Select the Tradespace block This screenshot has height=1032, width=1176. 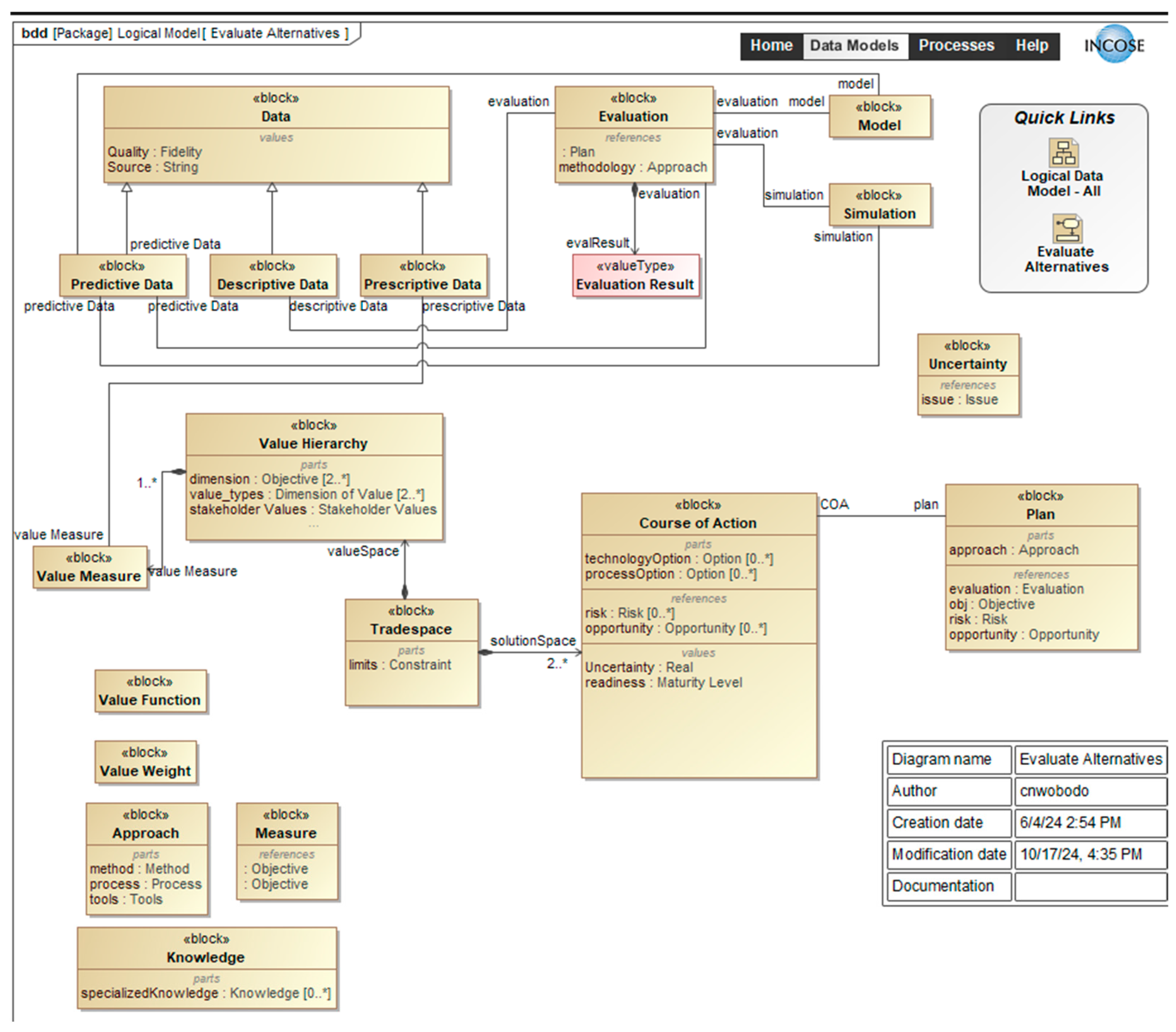(x=411, y=652)
